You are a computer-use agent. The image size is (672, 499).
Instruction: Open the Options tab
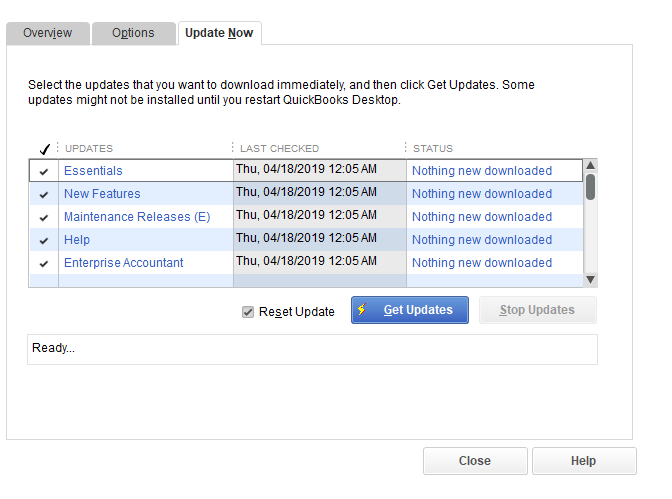133,33
